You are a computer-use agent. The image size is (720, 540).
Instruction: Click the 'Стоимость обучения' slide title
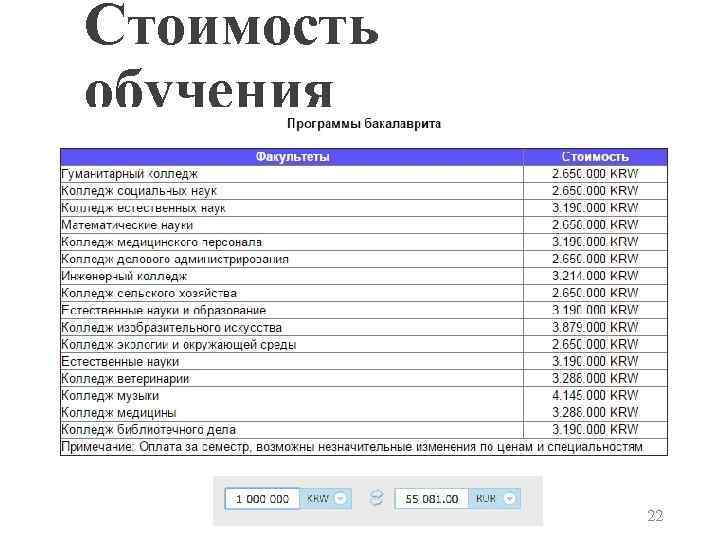232,55
